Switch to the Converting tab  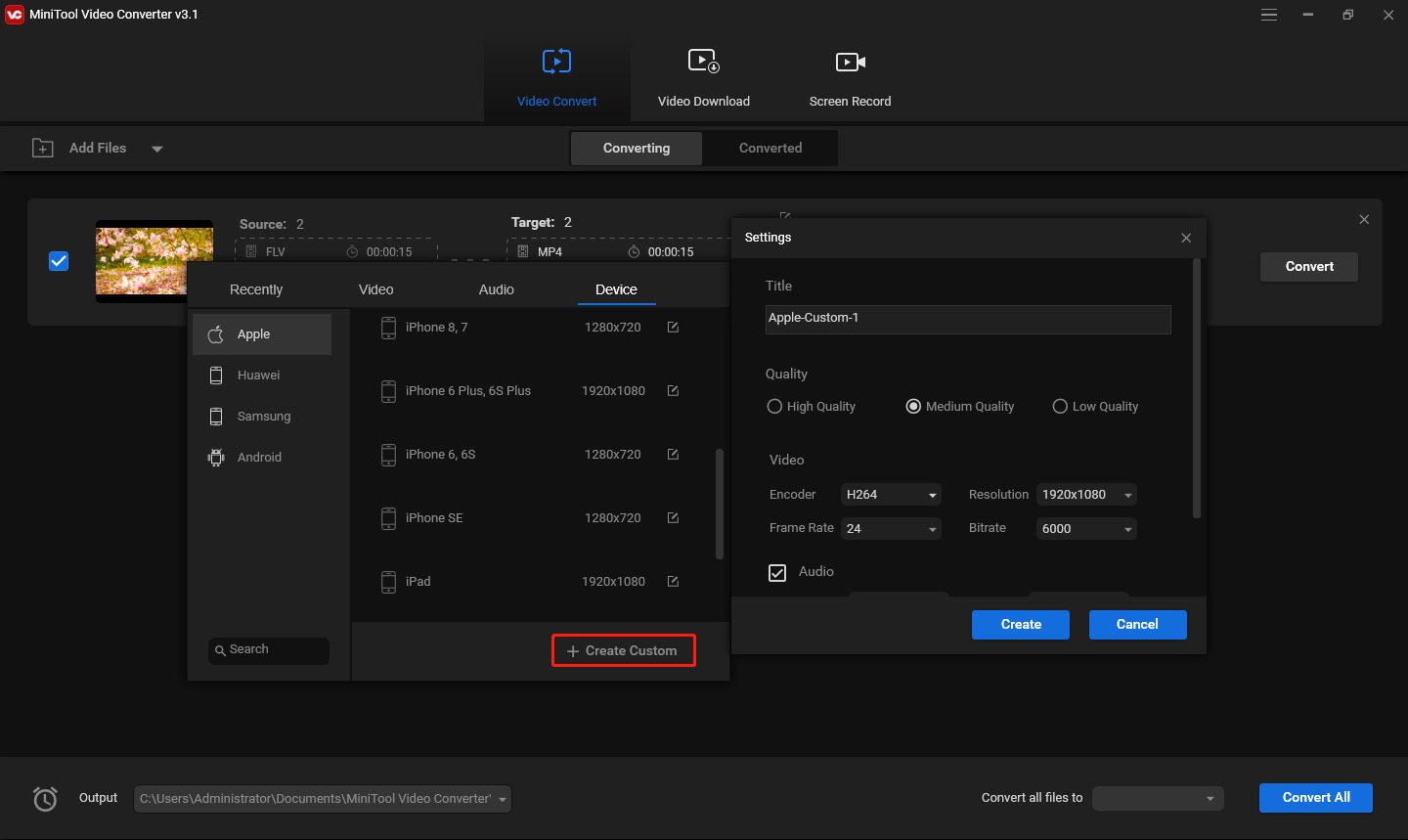(x=637, y=149)
